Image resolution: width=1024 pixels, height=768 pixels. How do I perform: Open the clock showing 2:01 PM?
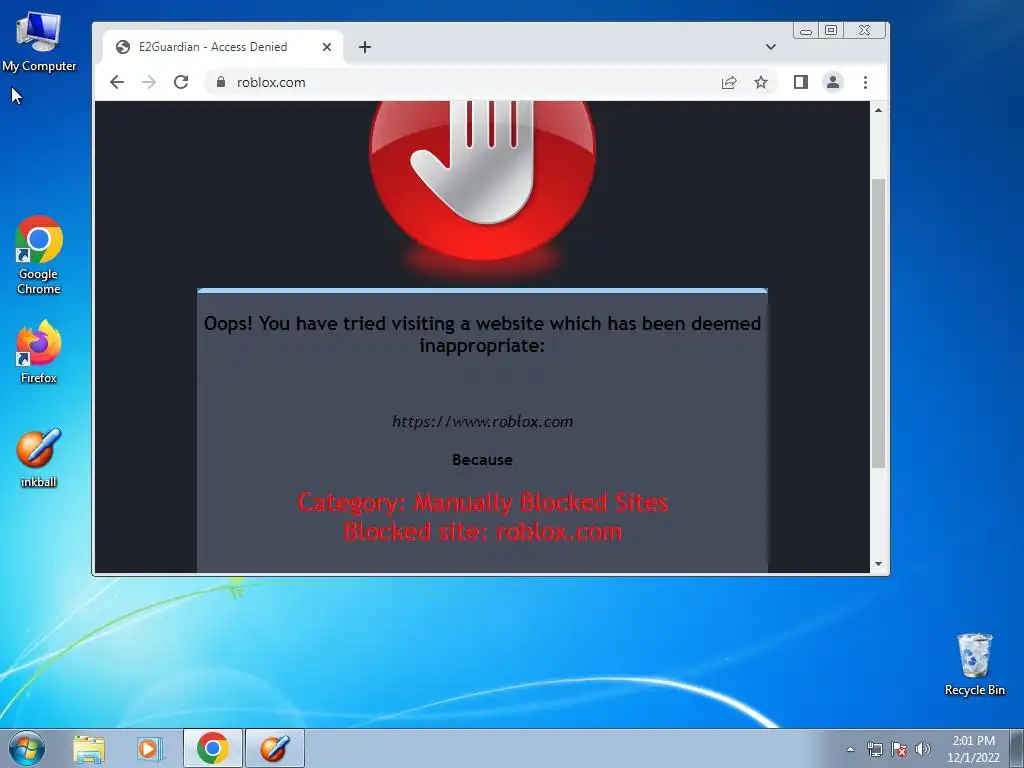[973, 749]
